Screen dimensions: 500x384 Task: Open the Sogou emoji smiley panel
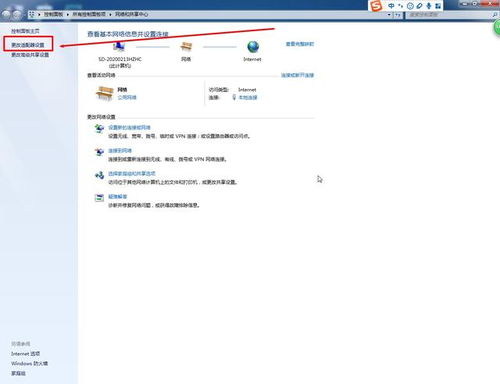[x=410, y=6]
